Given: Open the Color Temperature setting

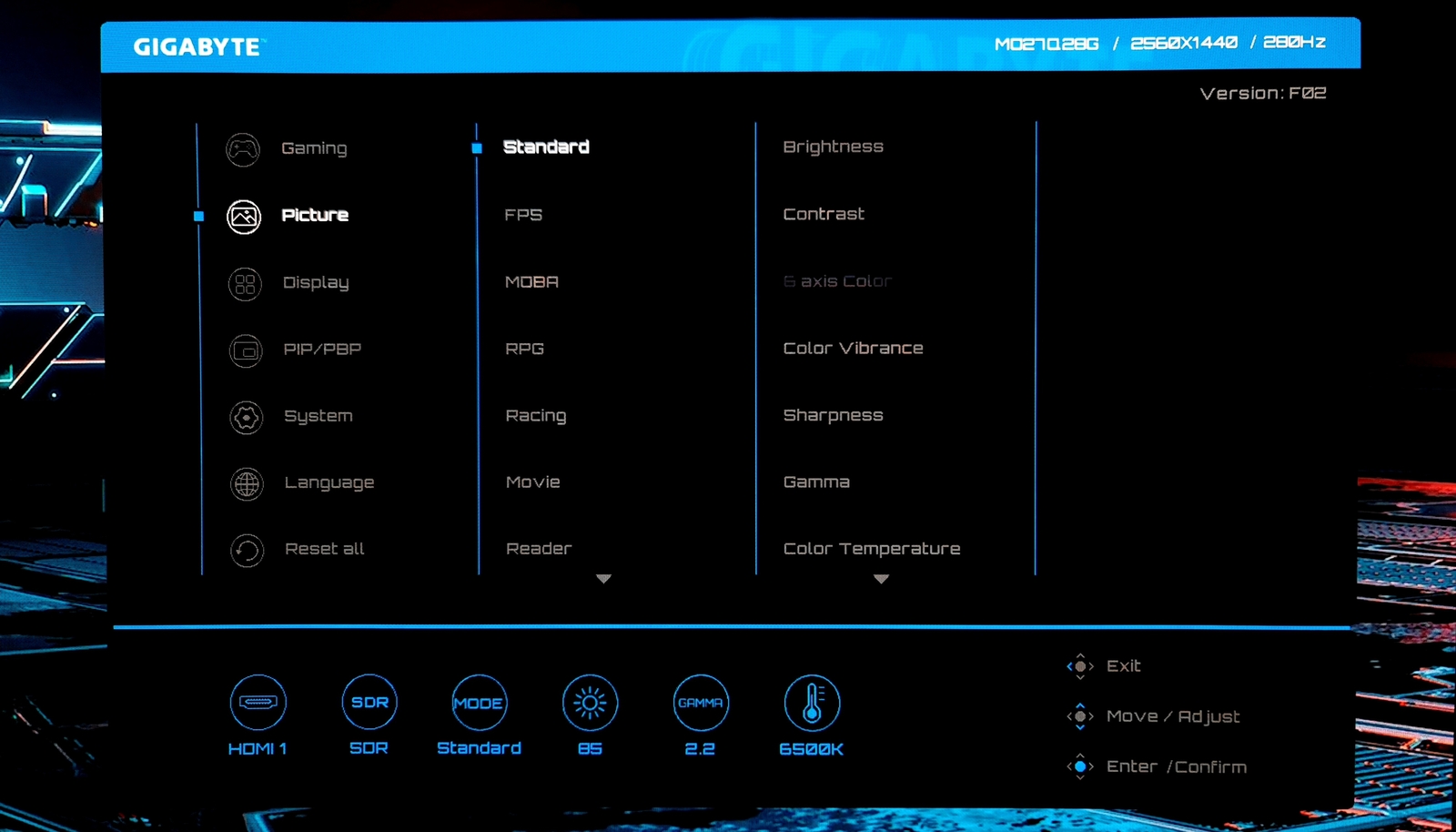Looking at the screenshot, I should pos(872,549).
